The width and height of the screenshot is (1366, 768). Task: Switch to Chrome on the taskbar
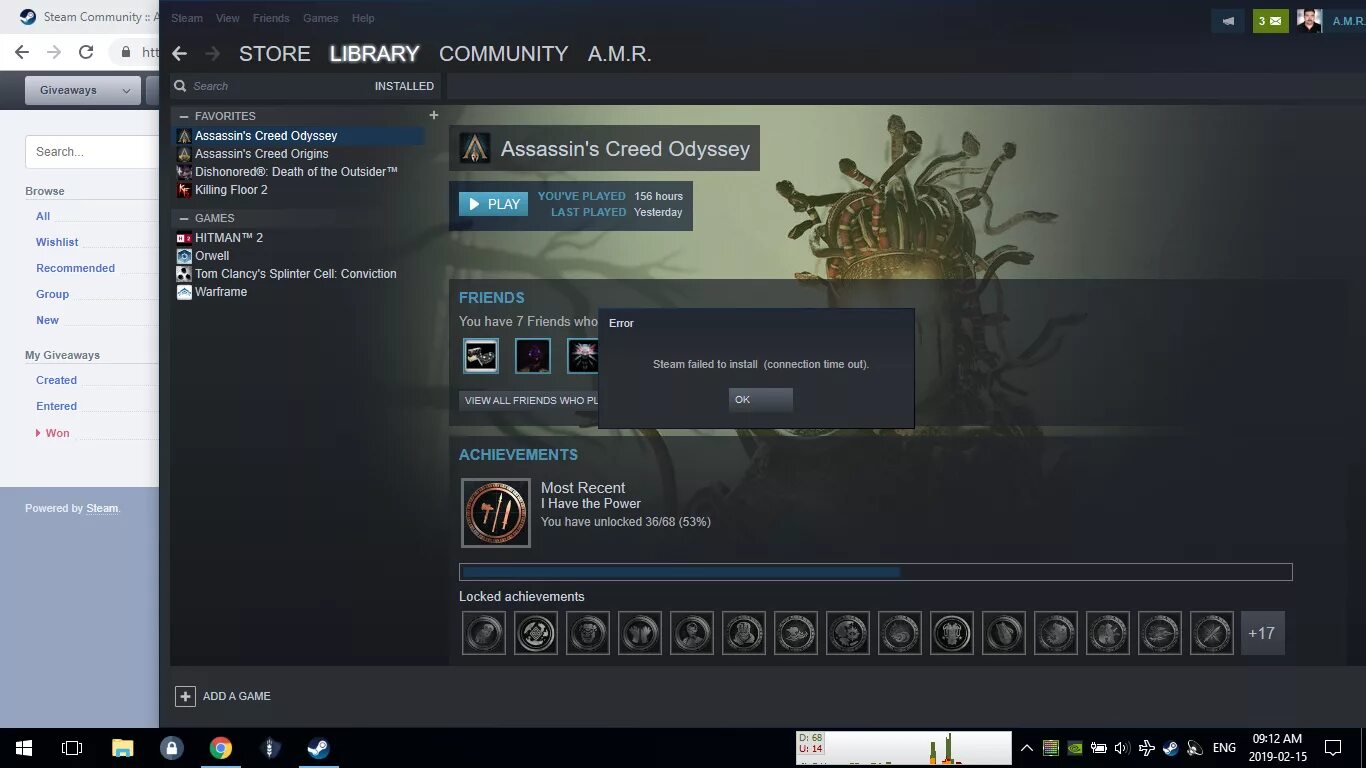(x=221, y=748)
